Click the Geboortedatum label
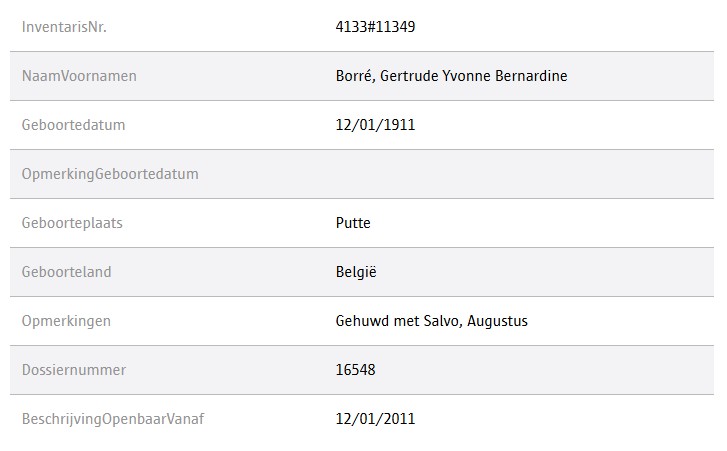Viewport: 727px width, 451px height. coord(73,125)
